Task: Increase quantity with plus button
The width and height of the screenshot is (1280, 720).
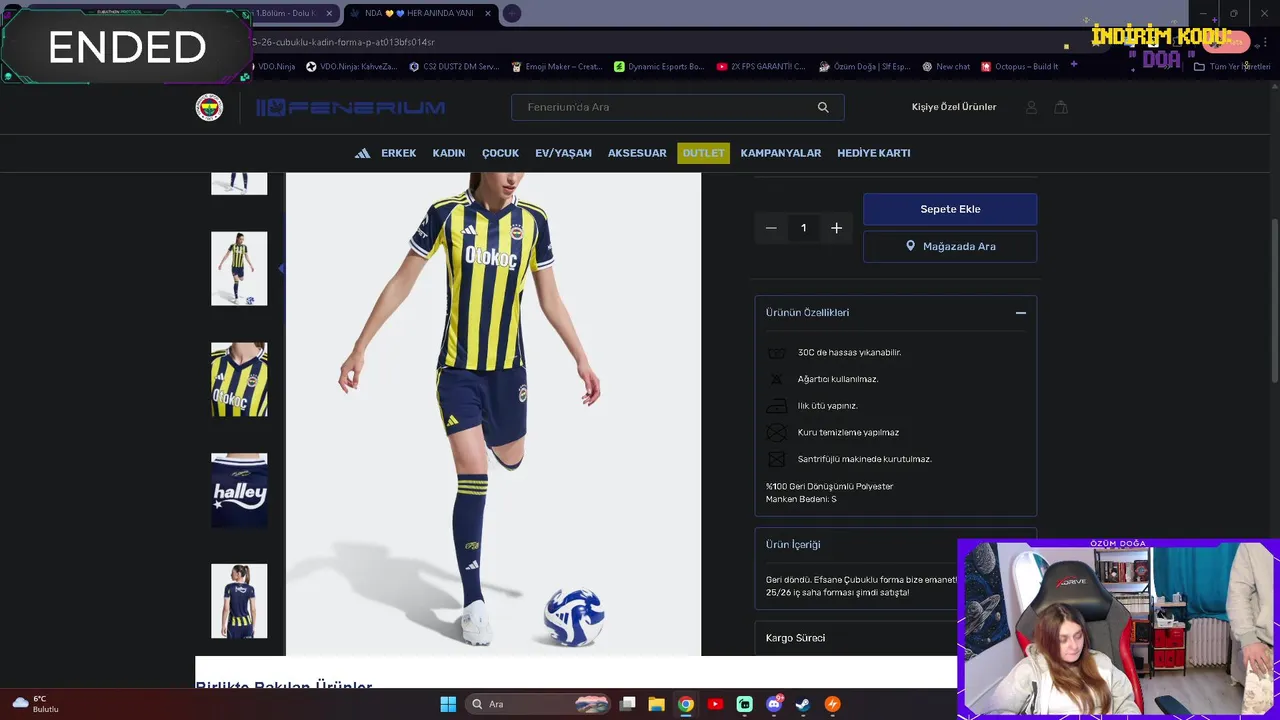Action: [x=837, y=228]
